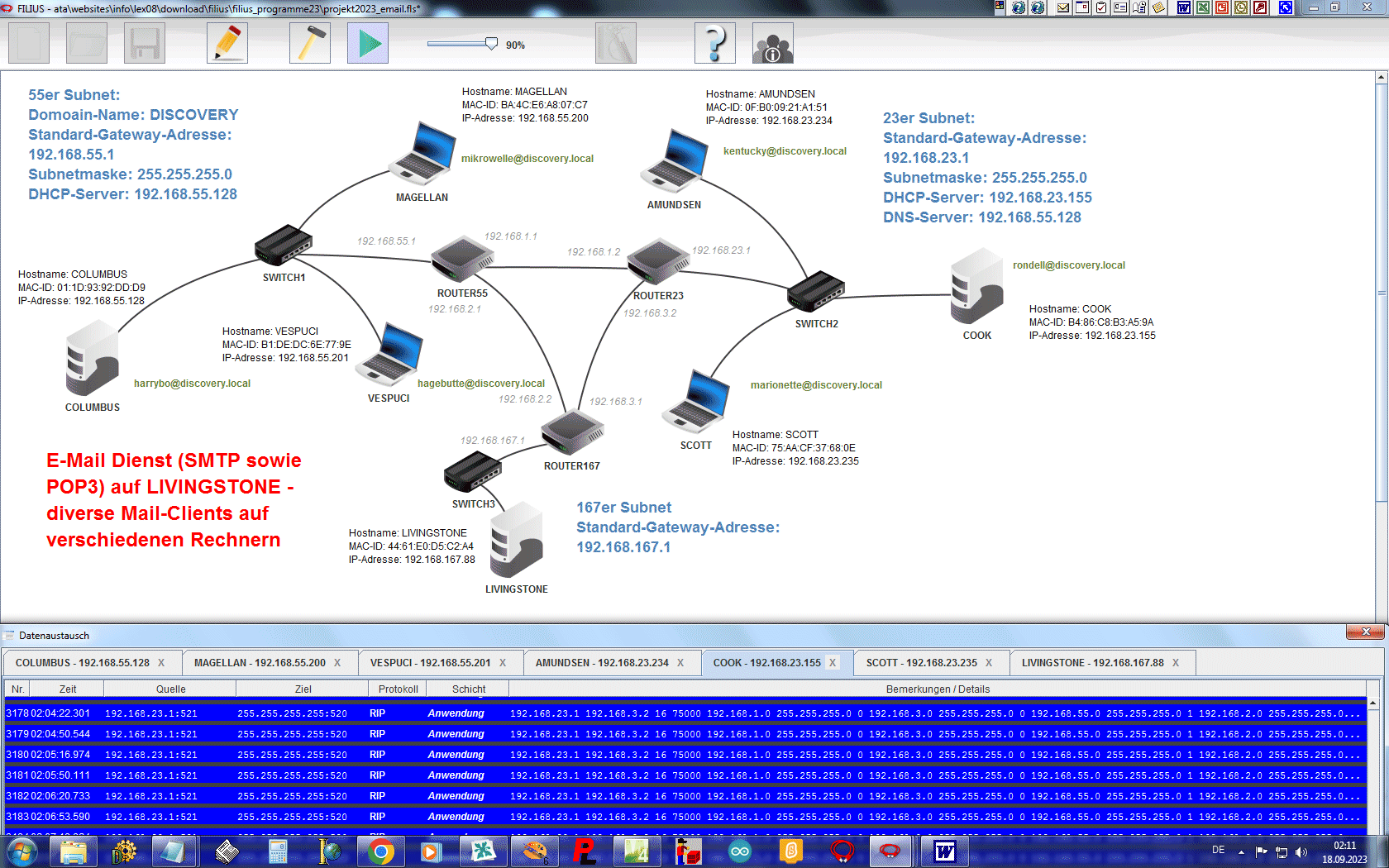Click the 23er Subnet annotation text
This screenshot has width=1389, height=868.
(987, 168)
